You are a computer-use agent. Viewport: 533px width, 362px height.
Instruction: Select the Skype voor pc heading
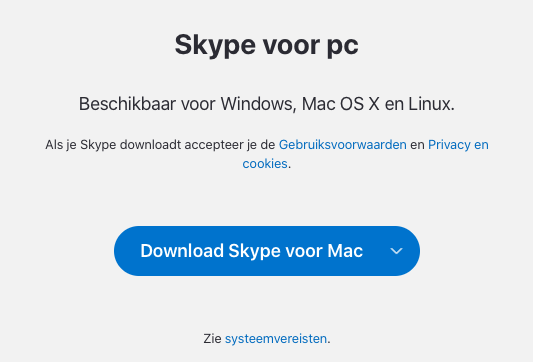266,45
